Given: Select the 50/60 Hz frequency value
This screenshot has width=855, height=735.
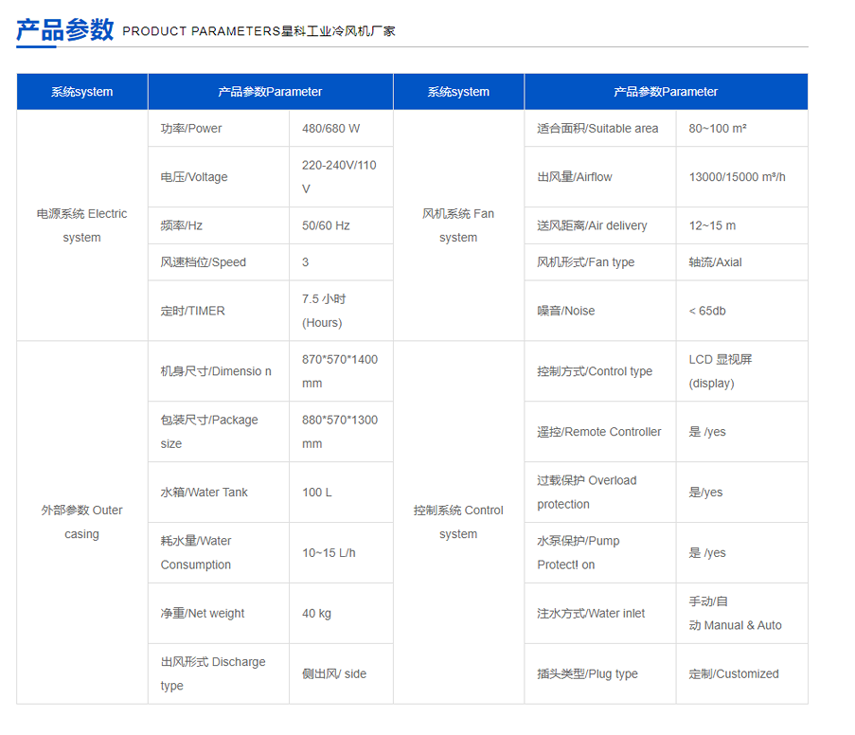Looking at the screenshot, I should tap(318, 225).
